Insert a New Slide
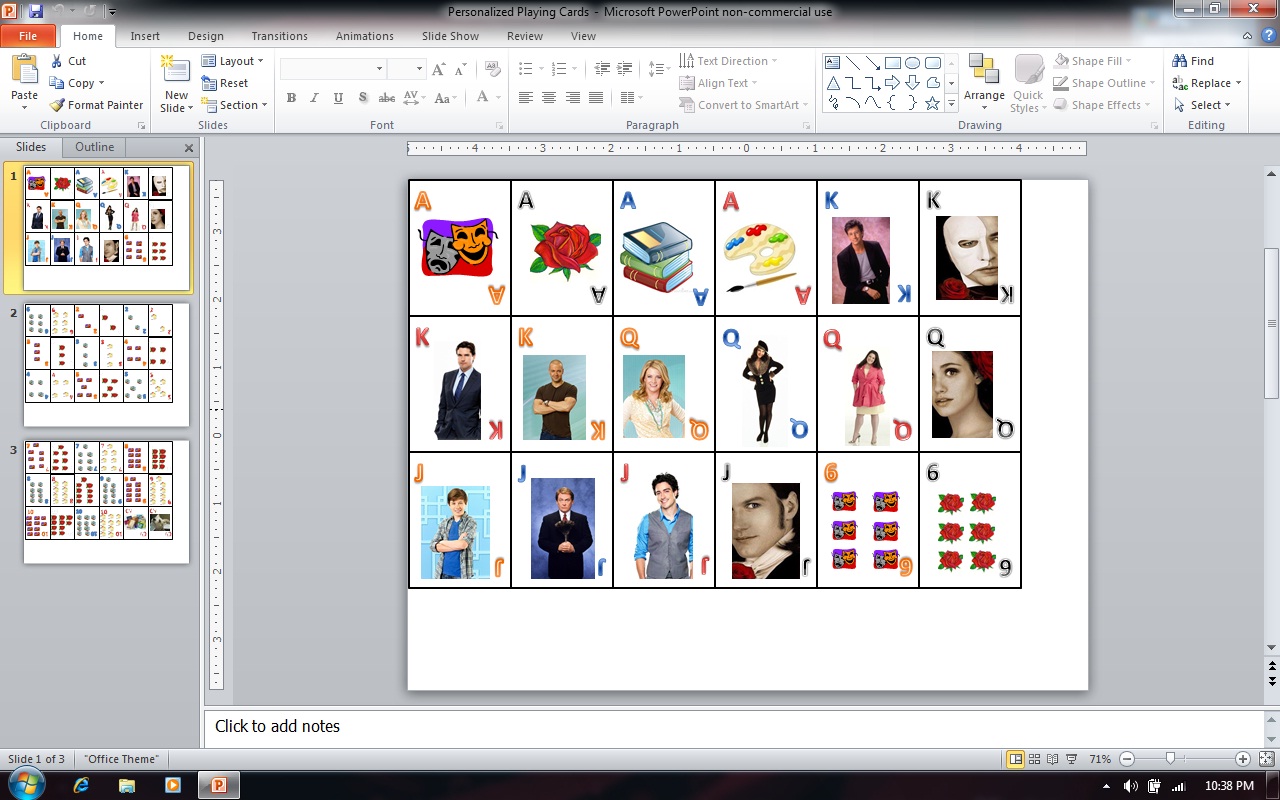Image resolution: width=1280 pixels, height=800 pixels. (x=176, y=85)
